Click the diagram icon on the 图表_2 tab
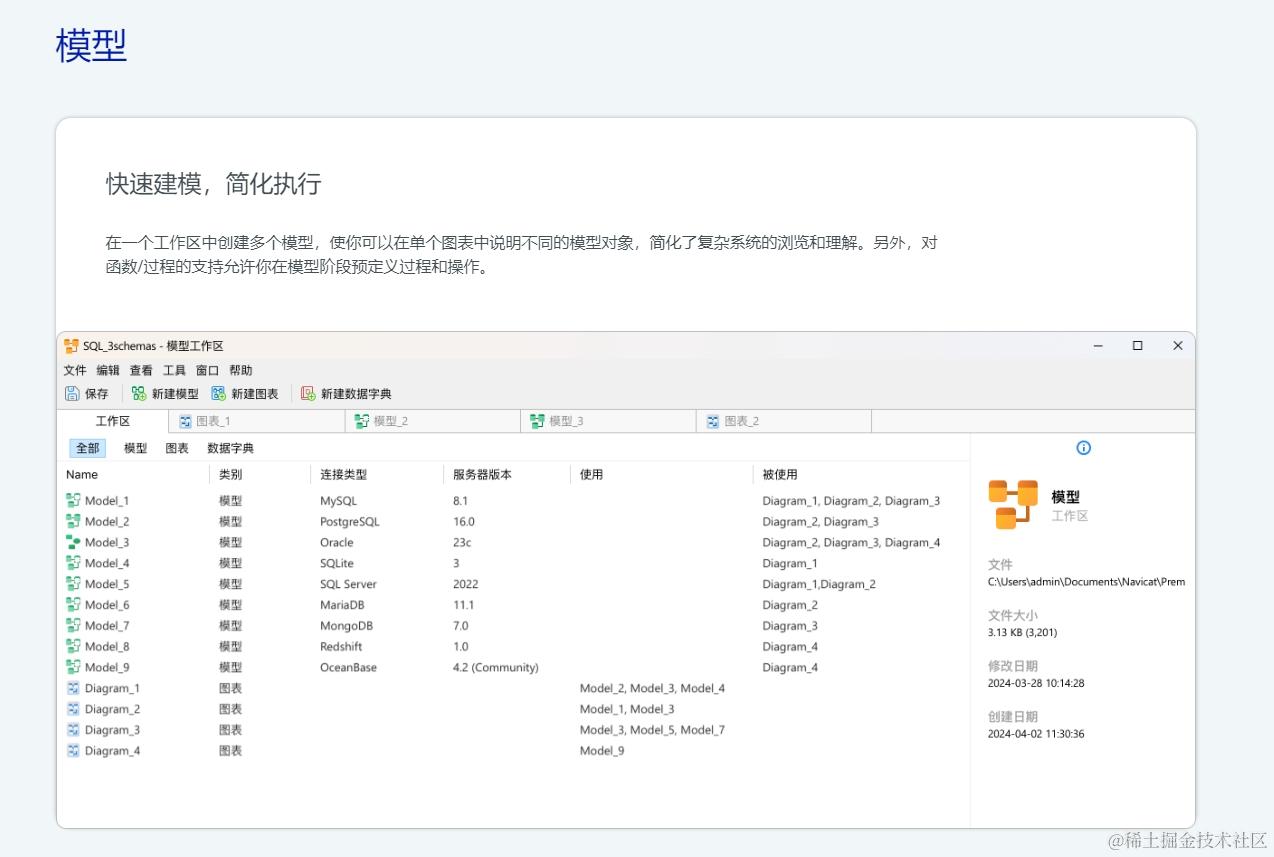The height and width of the screenshot is (857, 1274). pos(712,420)
